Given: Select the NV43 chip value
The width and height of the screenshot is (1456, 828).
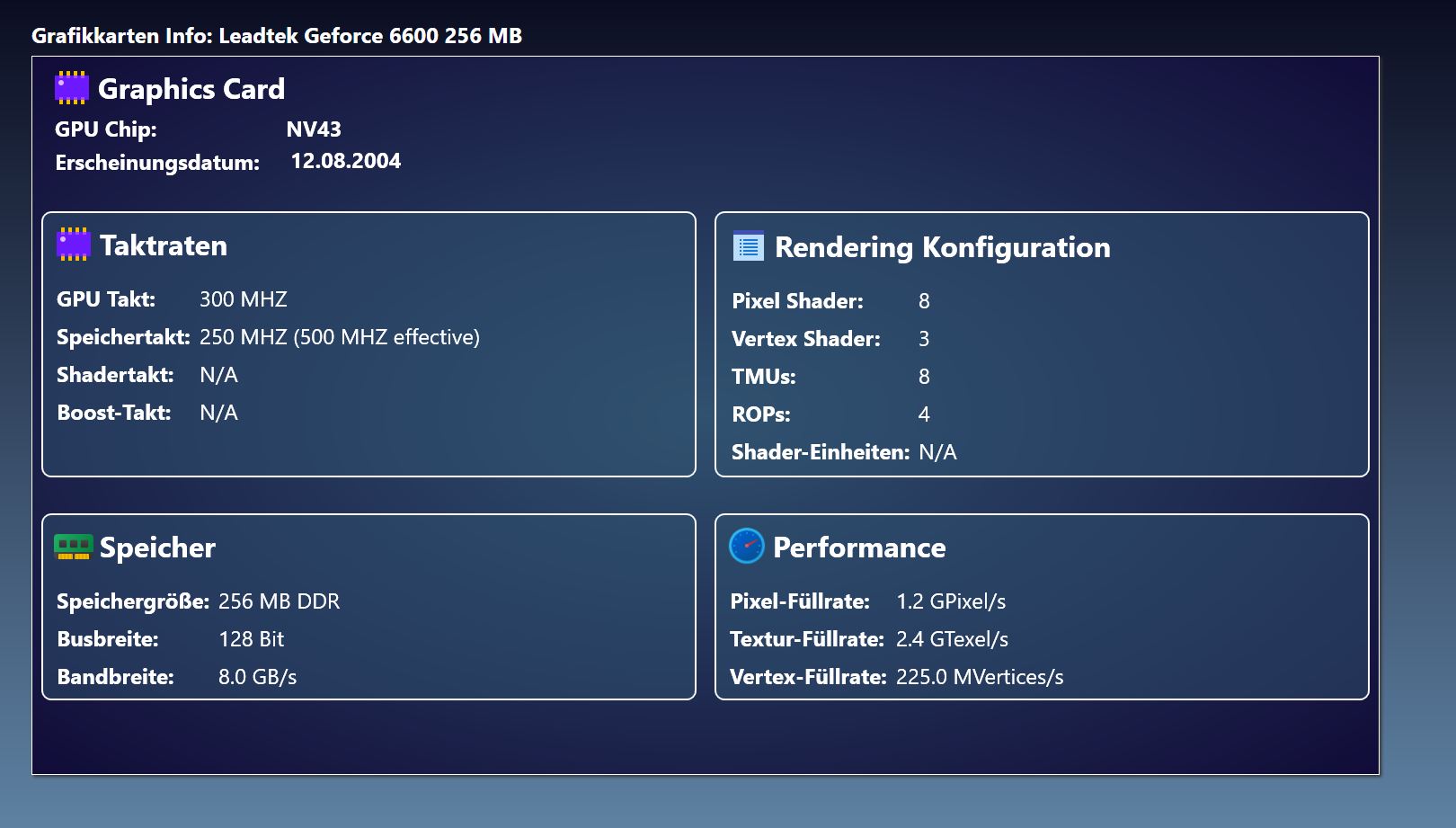Looking at the screenshot, I should tap(314, 129).
